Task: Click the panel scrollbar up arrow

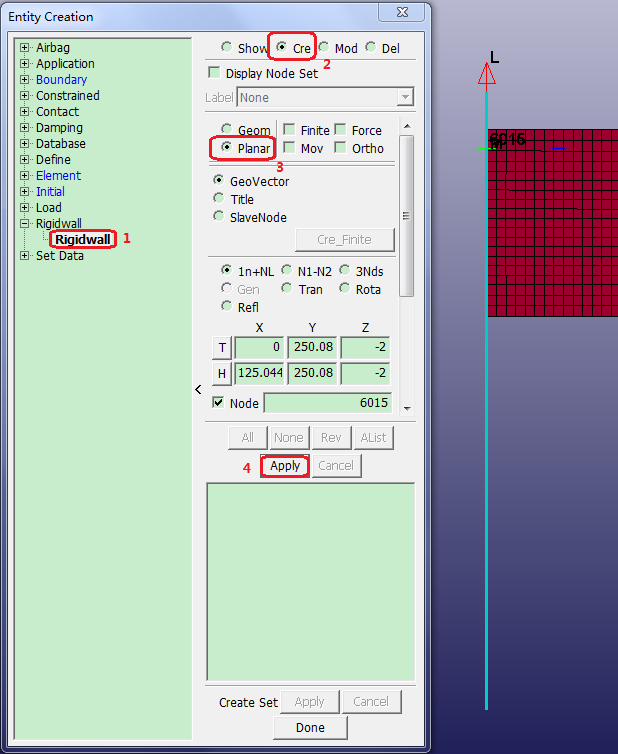Action: [x=407, y=126]
